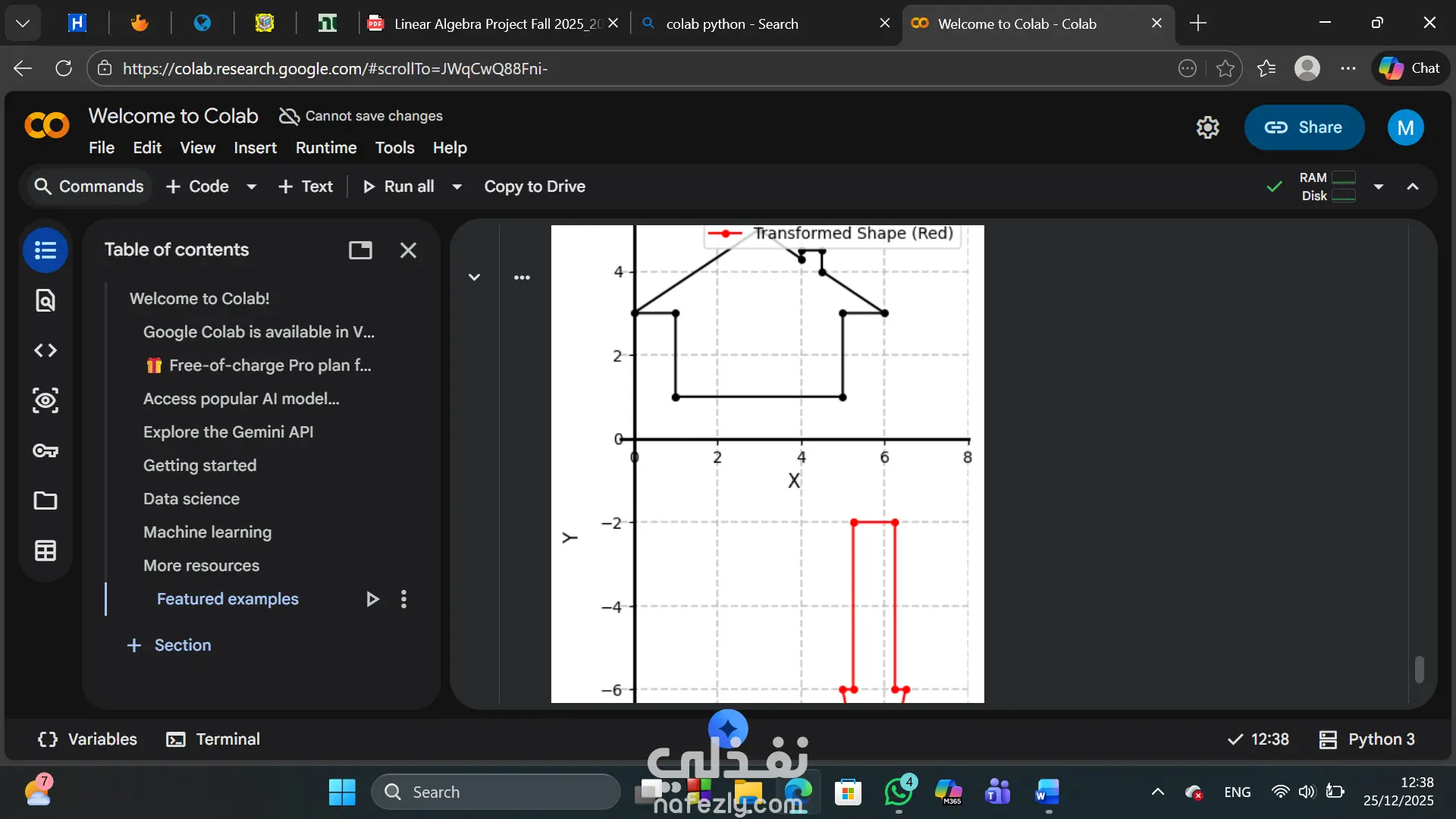The image size is (1456, 819).
Task: Open the Files folder sidebar icon
Action: [45, 500]
